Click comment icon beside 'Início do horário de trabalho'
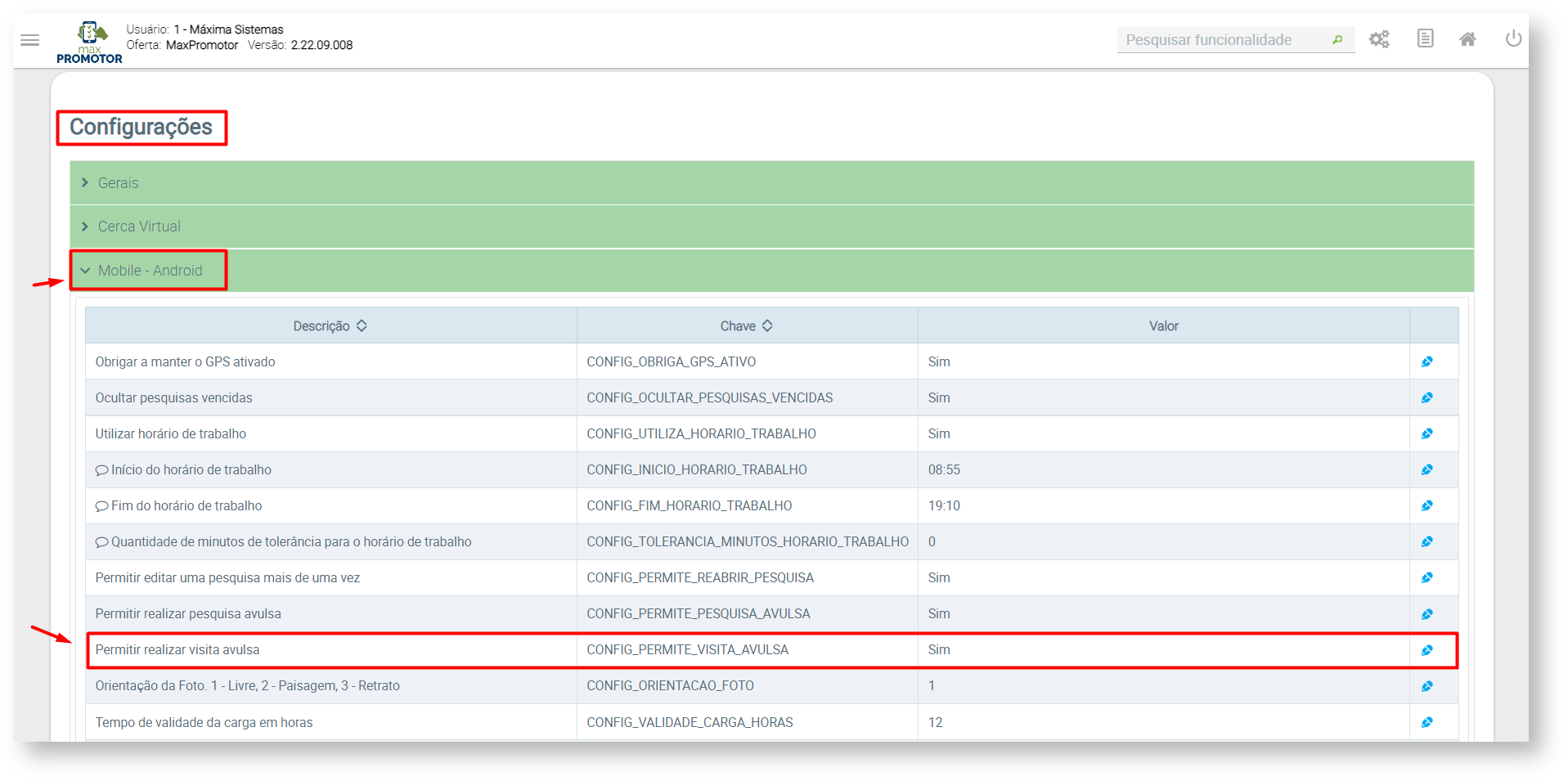The width and height of the screenshot is (1568, 781). point(101,470)
